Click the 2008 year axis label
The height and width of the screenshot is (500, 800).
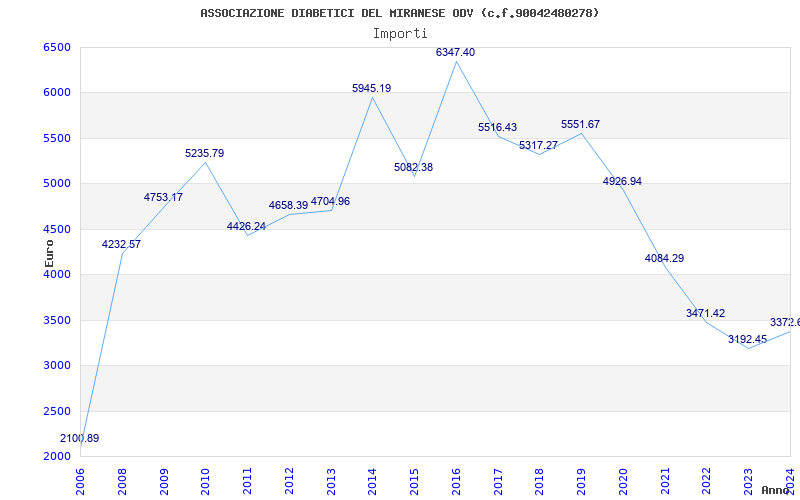(x=122, y=482)
